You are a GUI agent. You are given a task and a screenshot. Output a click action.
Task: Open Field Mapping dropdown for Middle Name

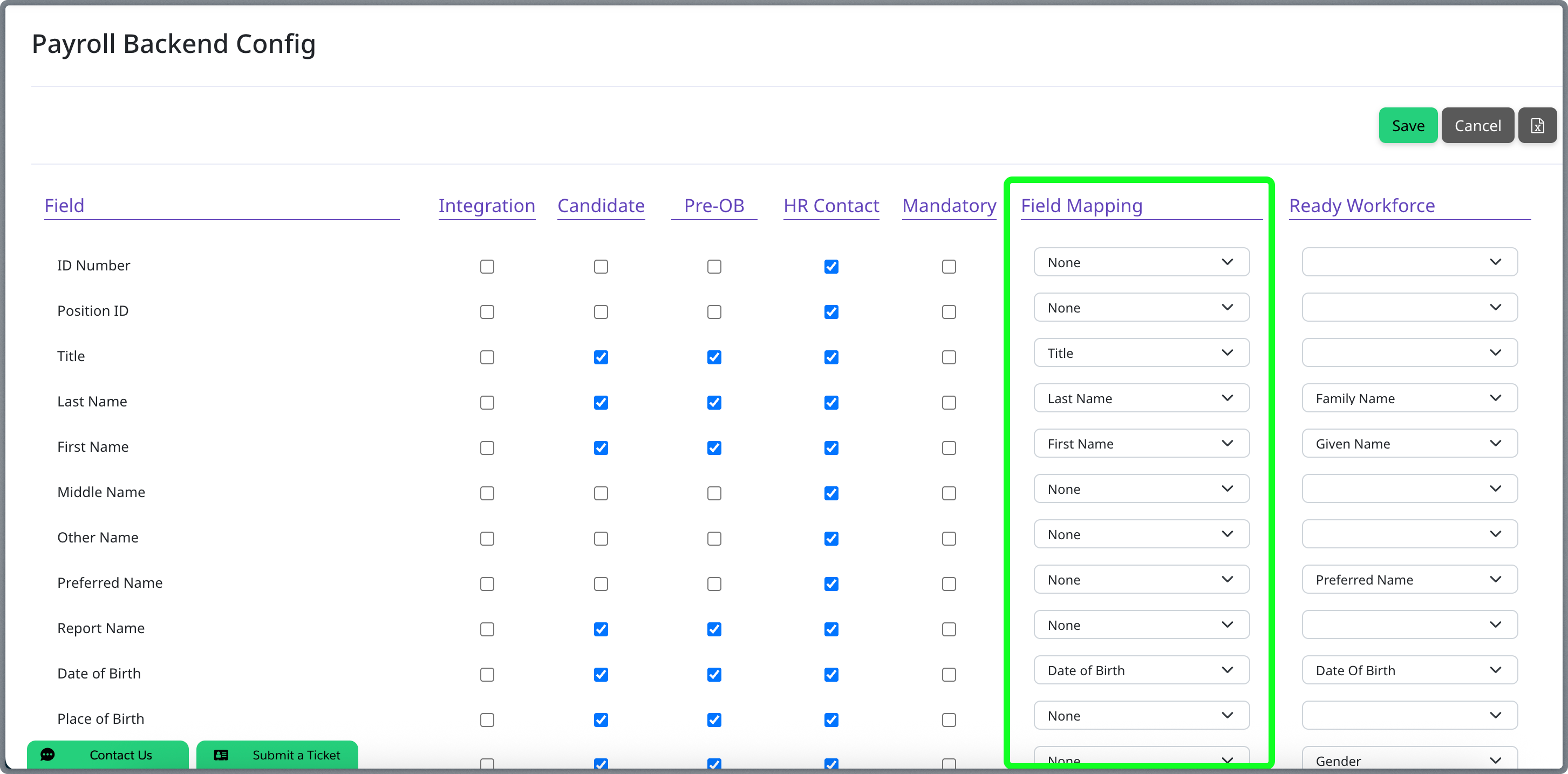pos(1141,488)
